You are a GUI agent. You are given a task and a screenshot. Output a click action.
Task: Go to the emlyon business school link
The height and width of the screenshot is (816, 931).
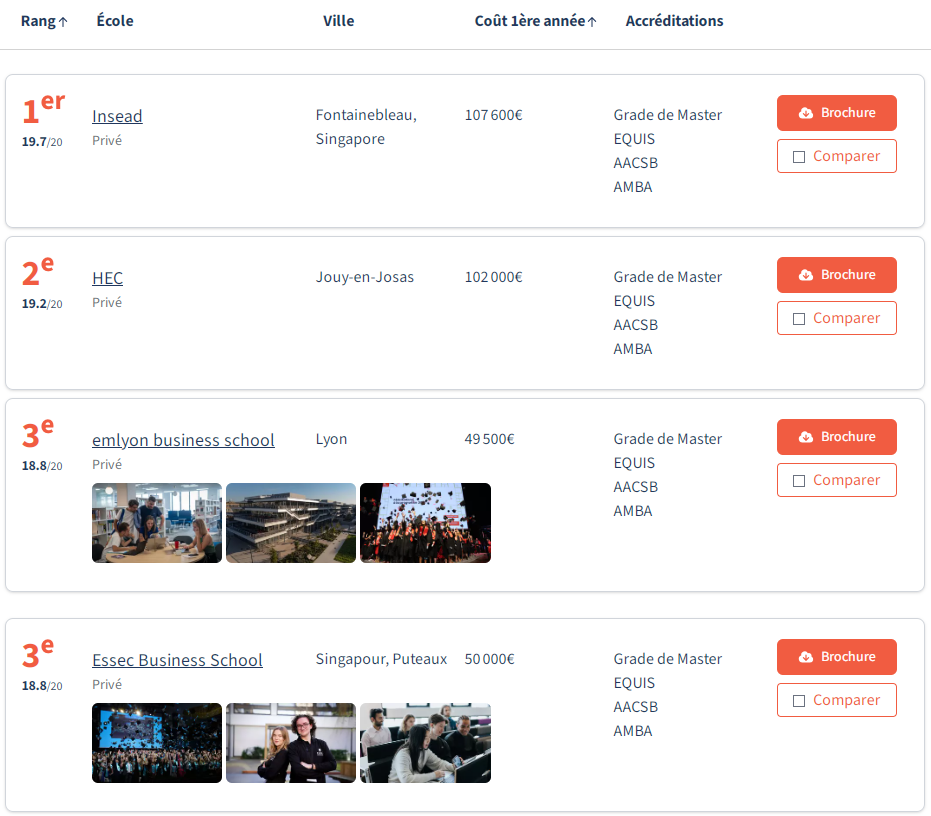[183, 440]
